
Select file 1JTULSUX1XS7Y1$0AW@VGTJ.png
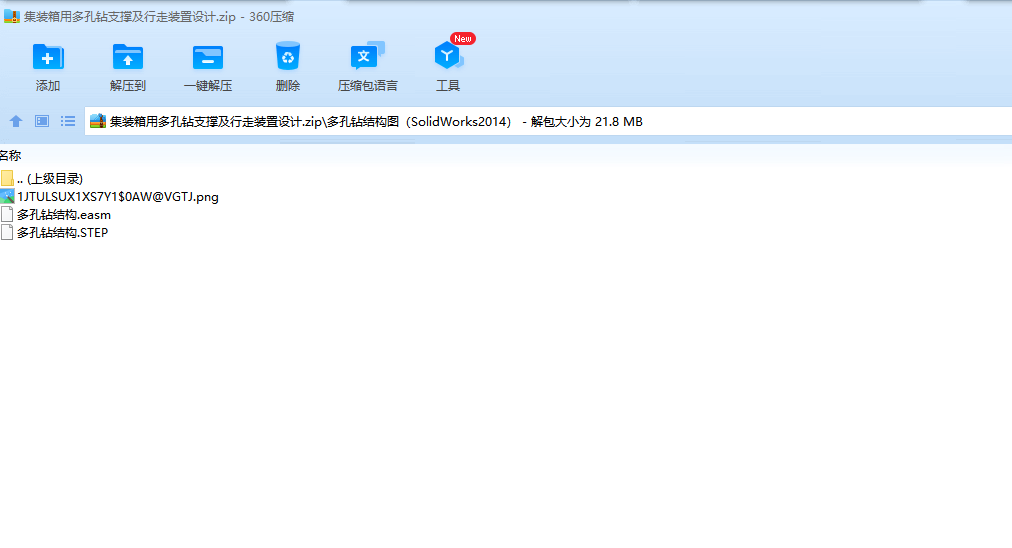coord(118,197)
